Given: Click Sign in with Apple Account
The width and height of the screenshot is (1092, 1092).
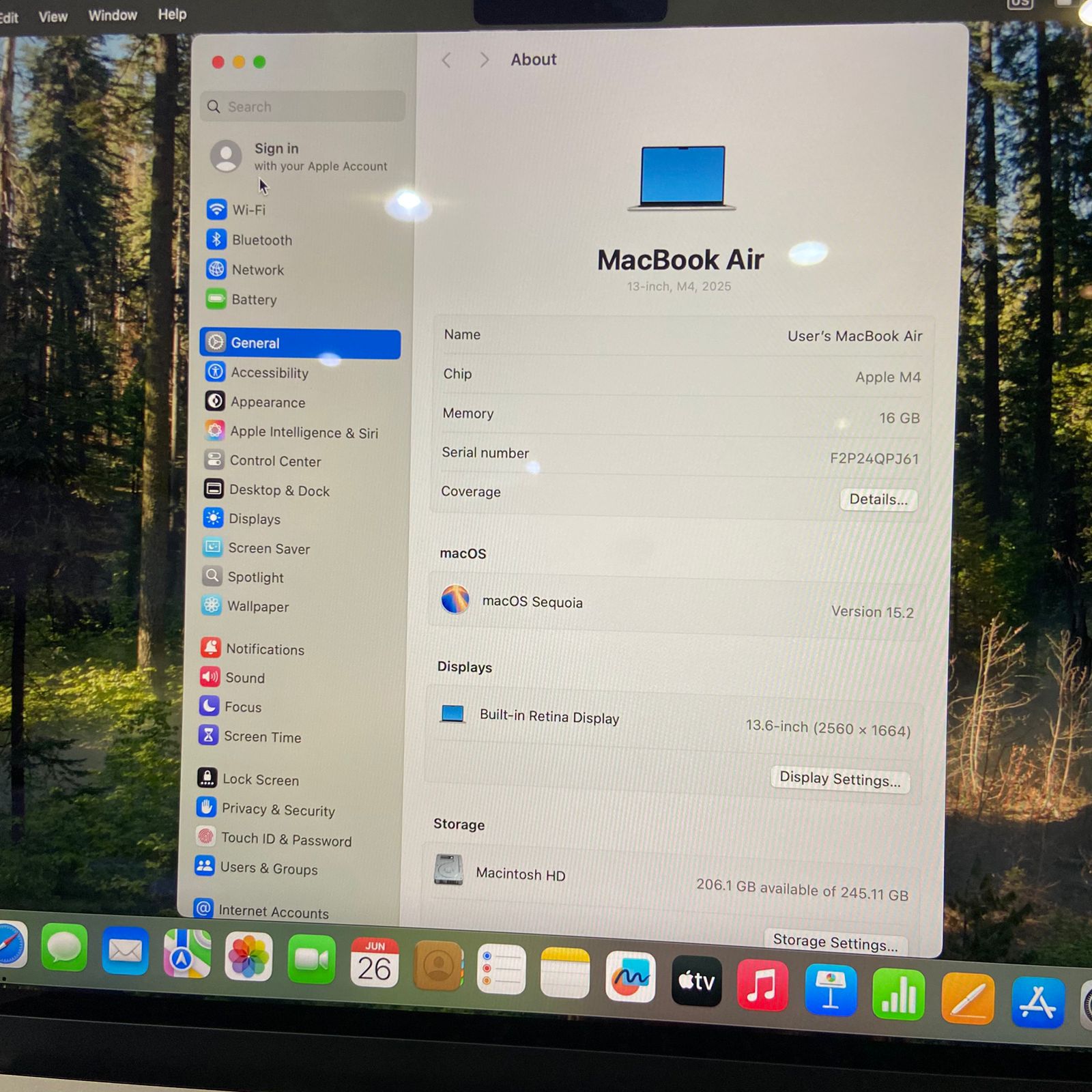Looking at the screenshot, I should tap(299, 157).
